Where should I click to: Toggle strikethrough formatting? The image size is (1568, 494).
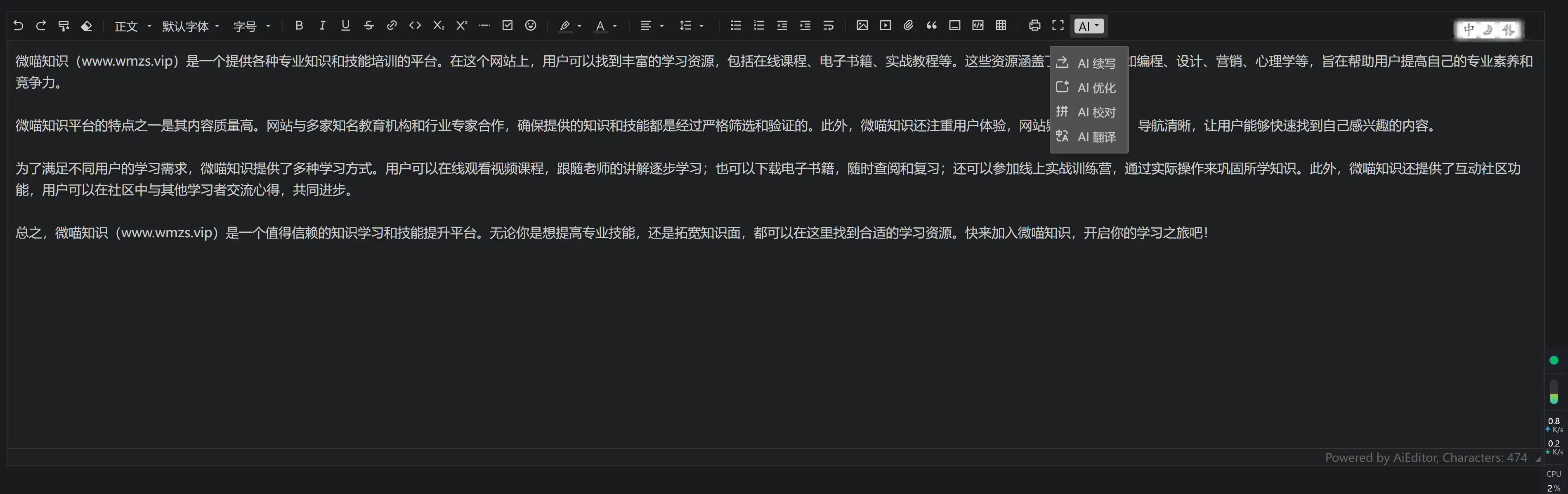point(368,26)
